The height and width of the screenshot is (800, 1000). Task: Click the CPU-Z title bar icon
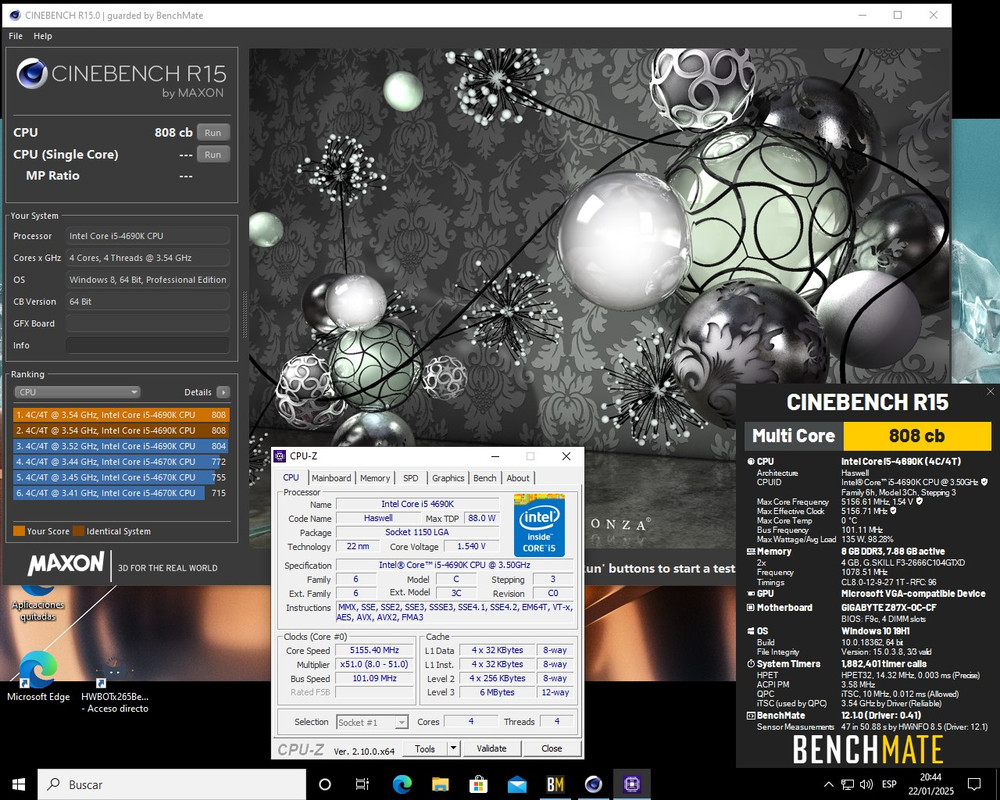coord(279,456)
